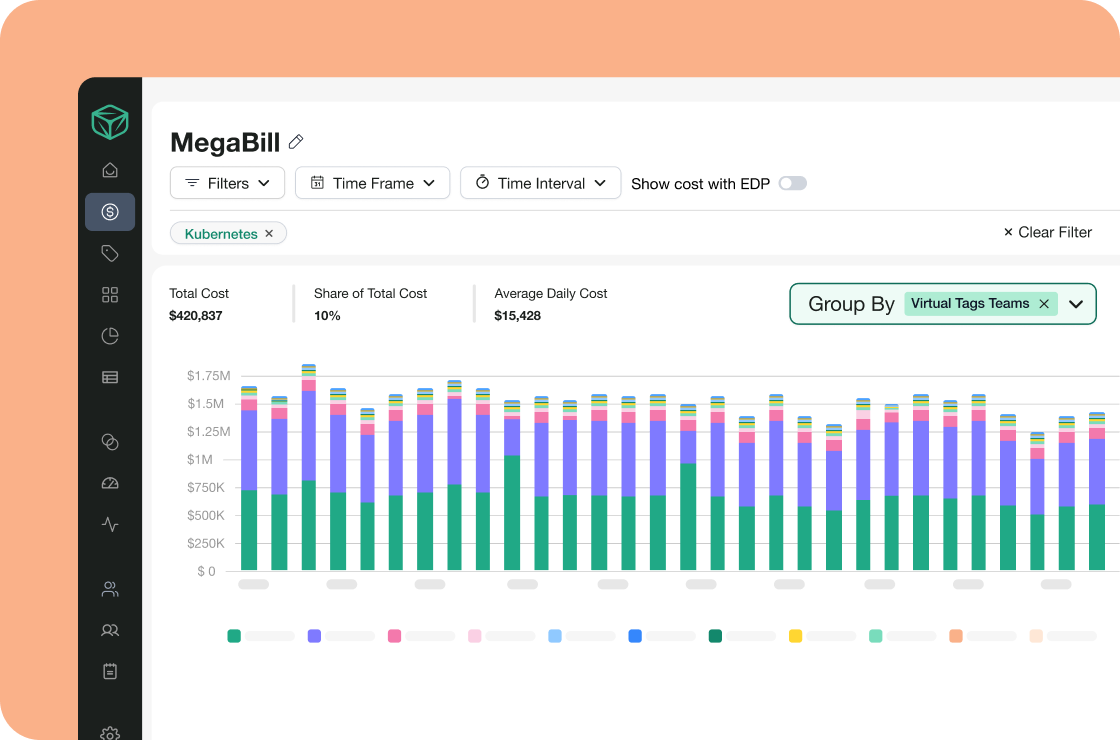Click the pie chart icon in sidebar
Image resolution: width=1120 pixels, height=740 pixels.
point(110,336)
